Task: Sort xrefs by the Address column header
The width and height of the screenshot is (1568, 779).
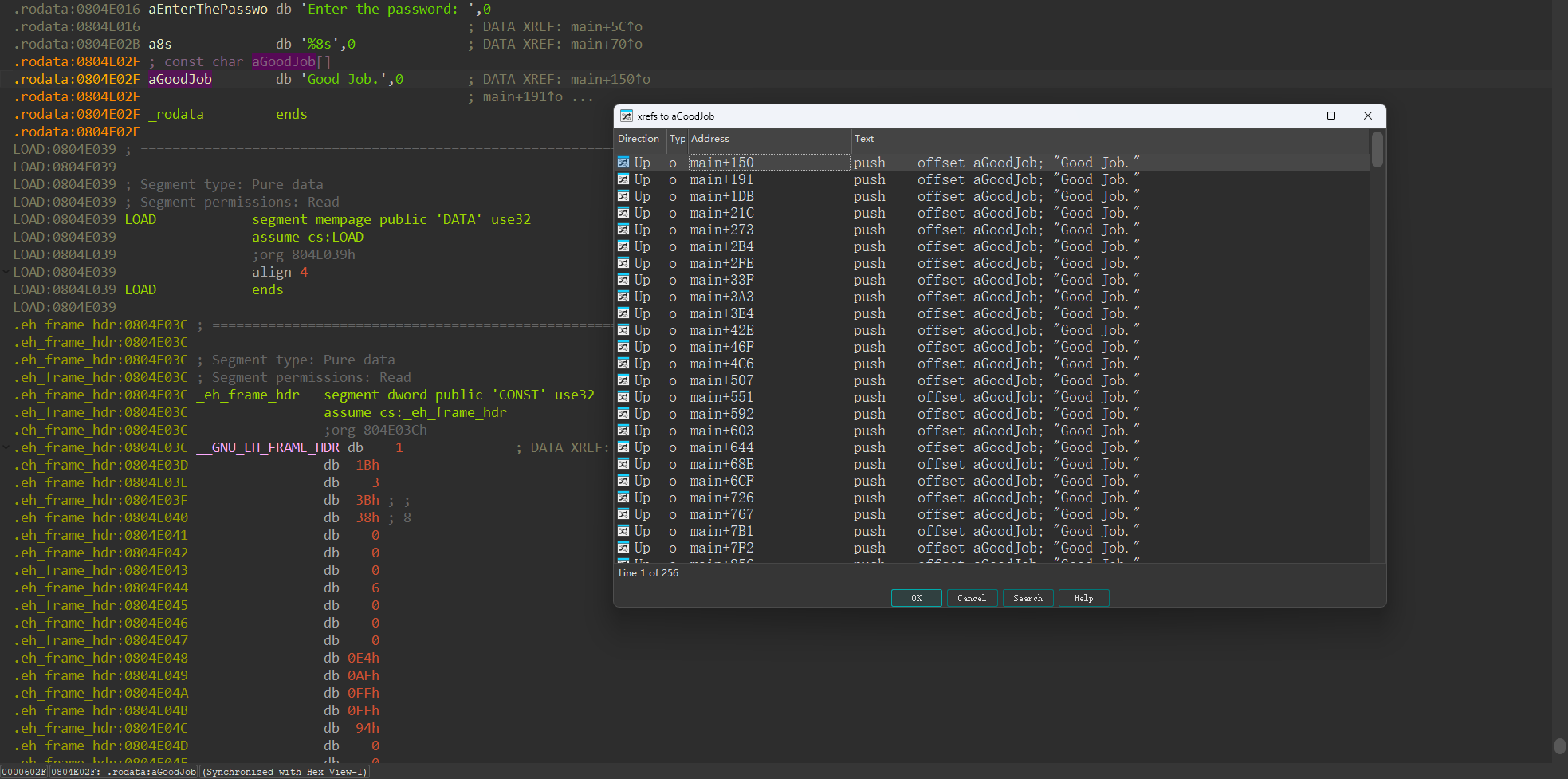Action: pyautogui.click(x=769, y=139)
